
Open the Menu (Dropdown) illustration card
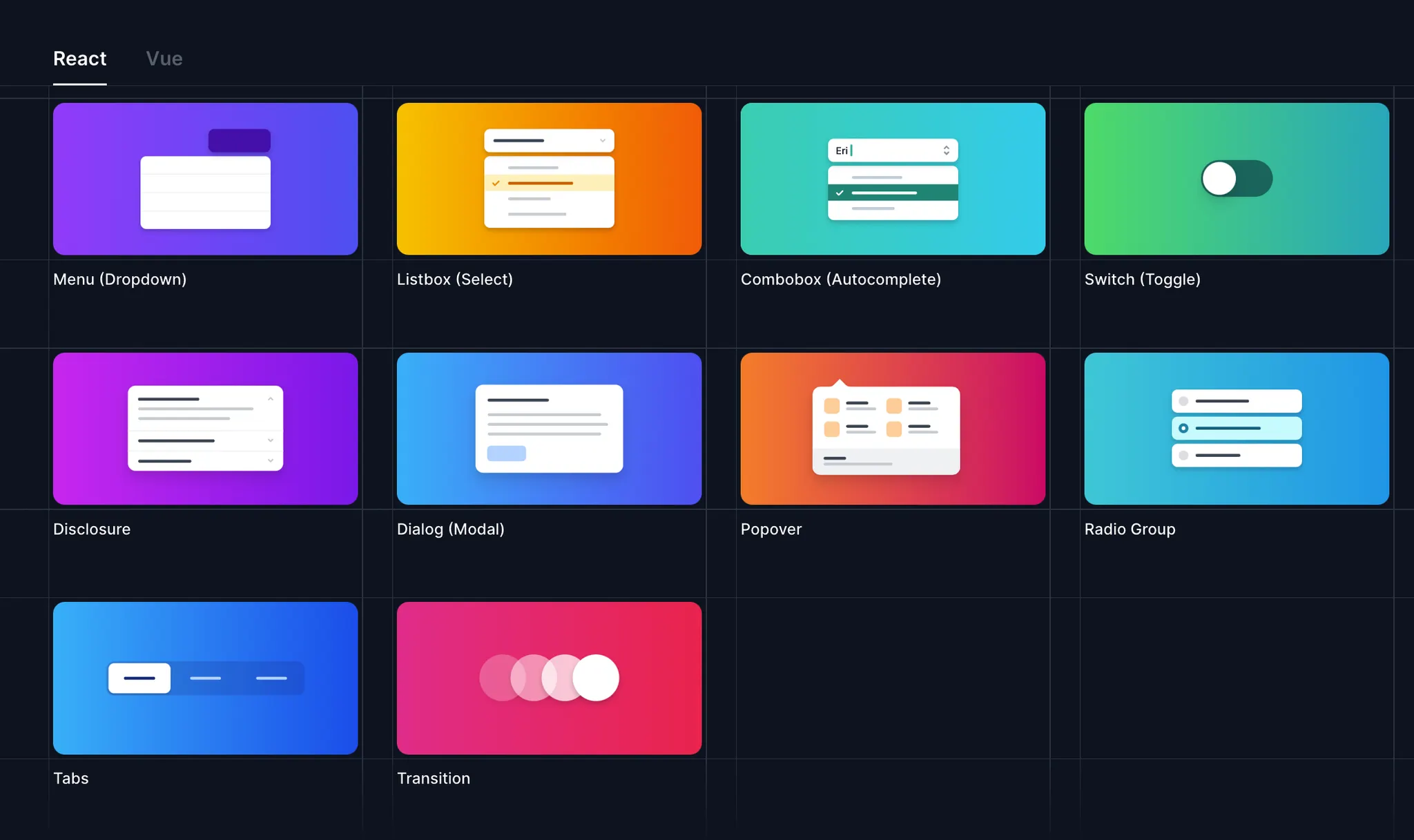coord(205,179)
